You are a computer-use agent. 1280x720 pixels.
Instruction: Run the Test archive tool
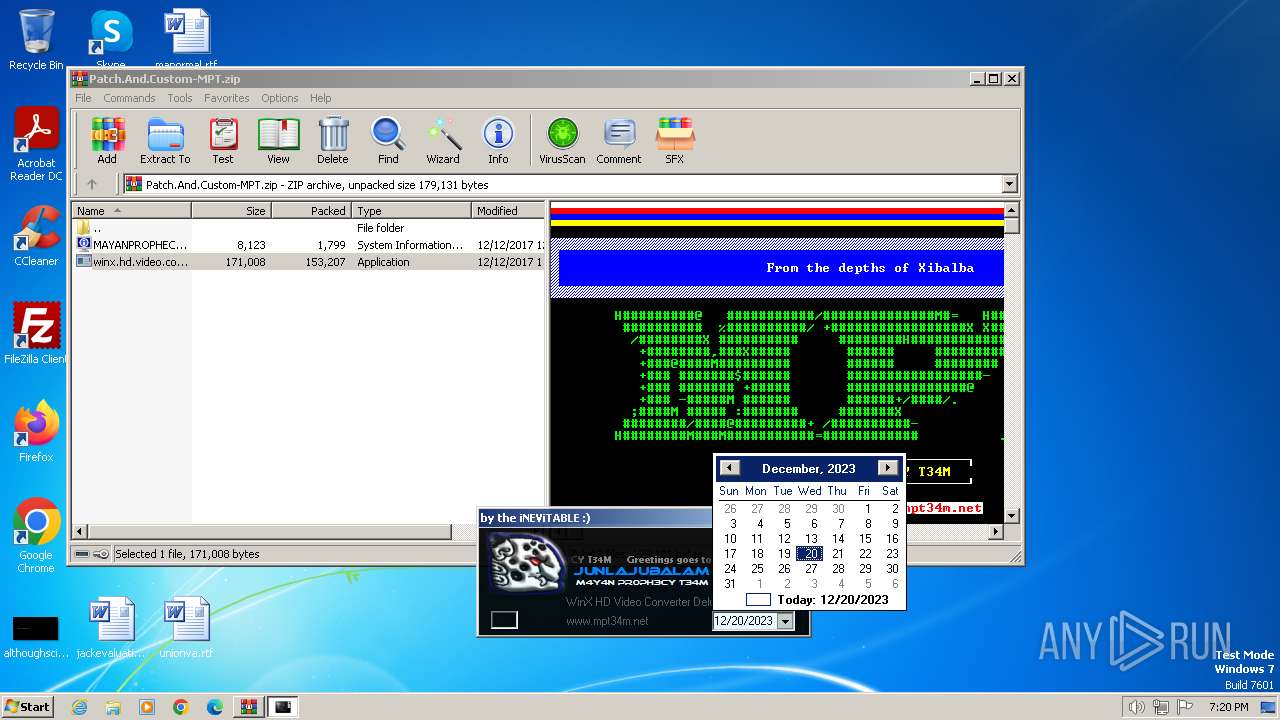[223, 141]
